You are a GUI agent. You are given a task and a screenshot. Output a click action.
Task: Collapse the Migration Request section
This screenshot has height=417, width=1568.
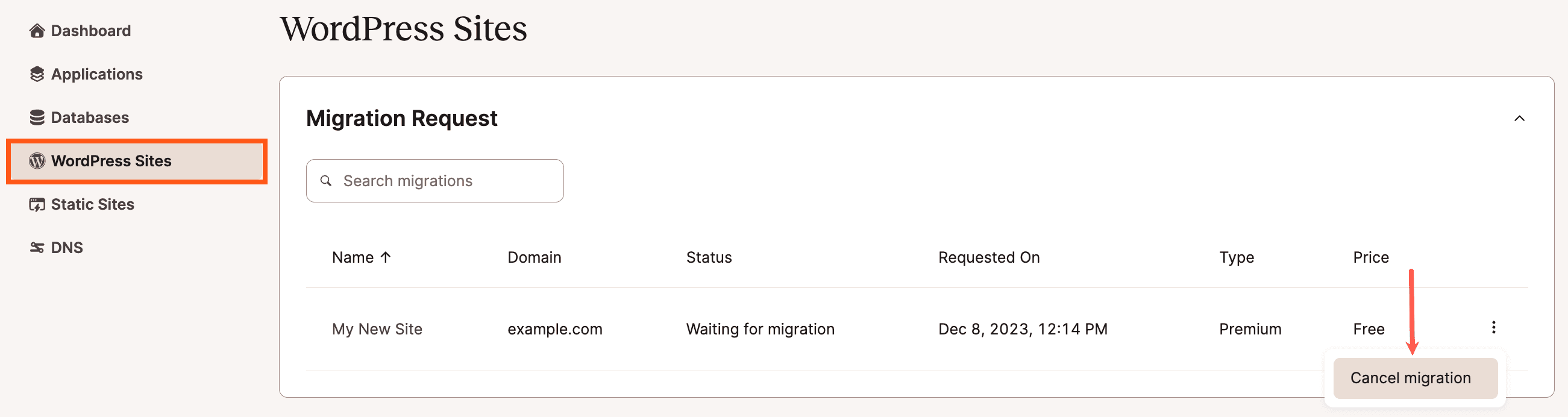(1519, 118)
